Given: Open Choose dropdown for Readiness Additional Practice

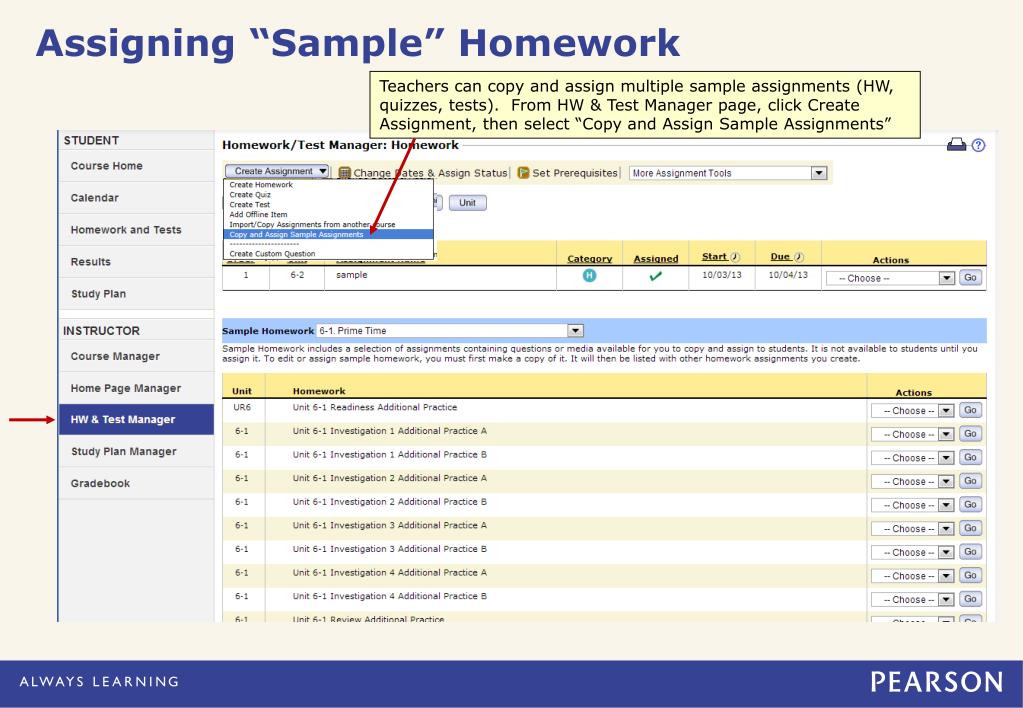Looking at the screenshot, I should [x=912, y=410].
